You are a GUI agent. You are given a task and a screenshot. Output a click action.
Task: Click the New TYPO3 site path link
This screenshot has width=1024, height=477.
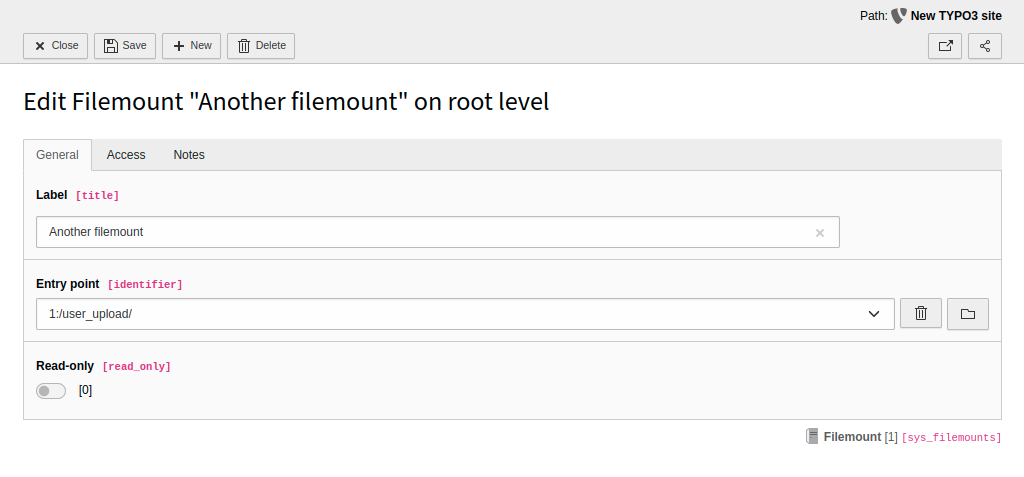(956, 16)
